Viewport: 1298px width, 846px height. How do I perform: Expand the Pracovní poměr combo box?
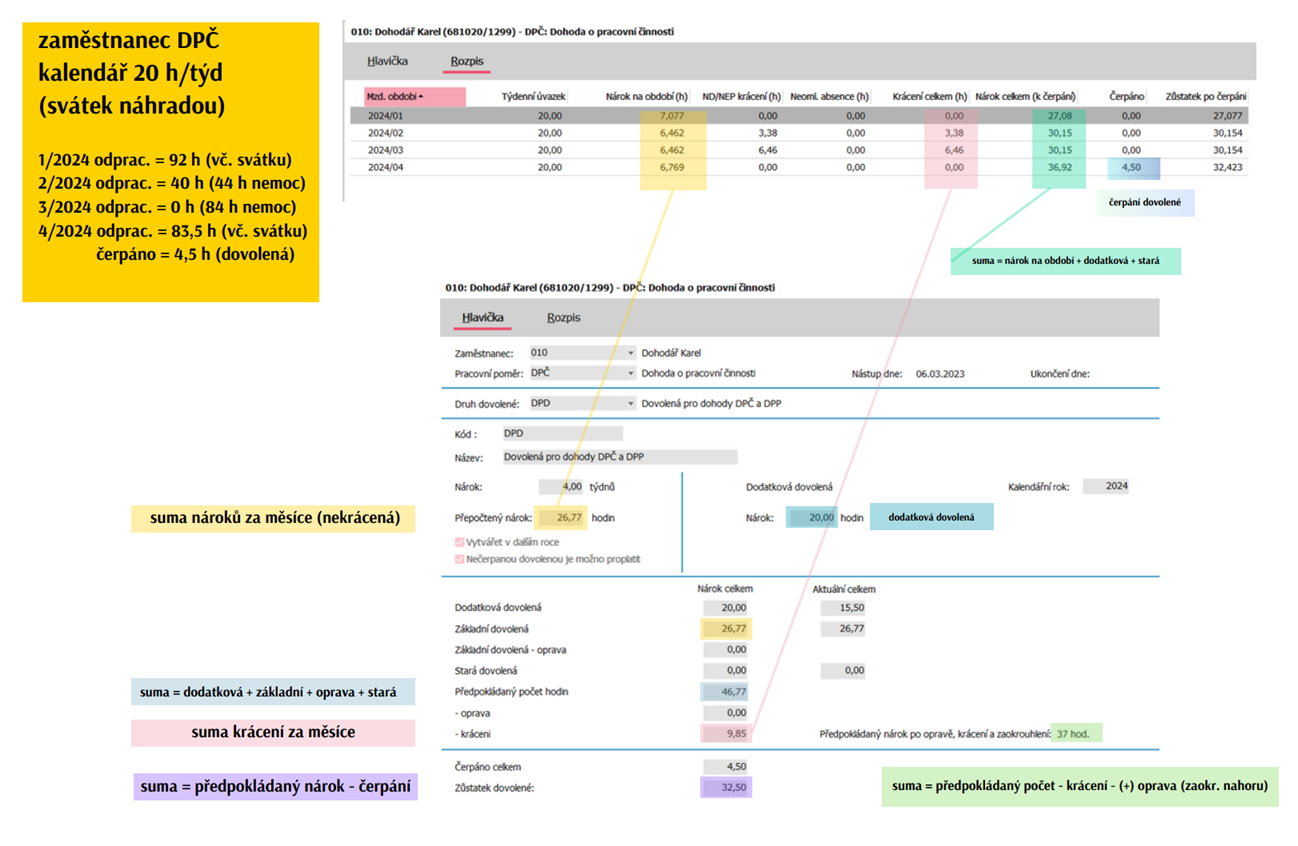coord(630,374)
